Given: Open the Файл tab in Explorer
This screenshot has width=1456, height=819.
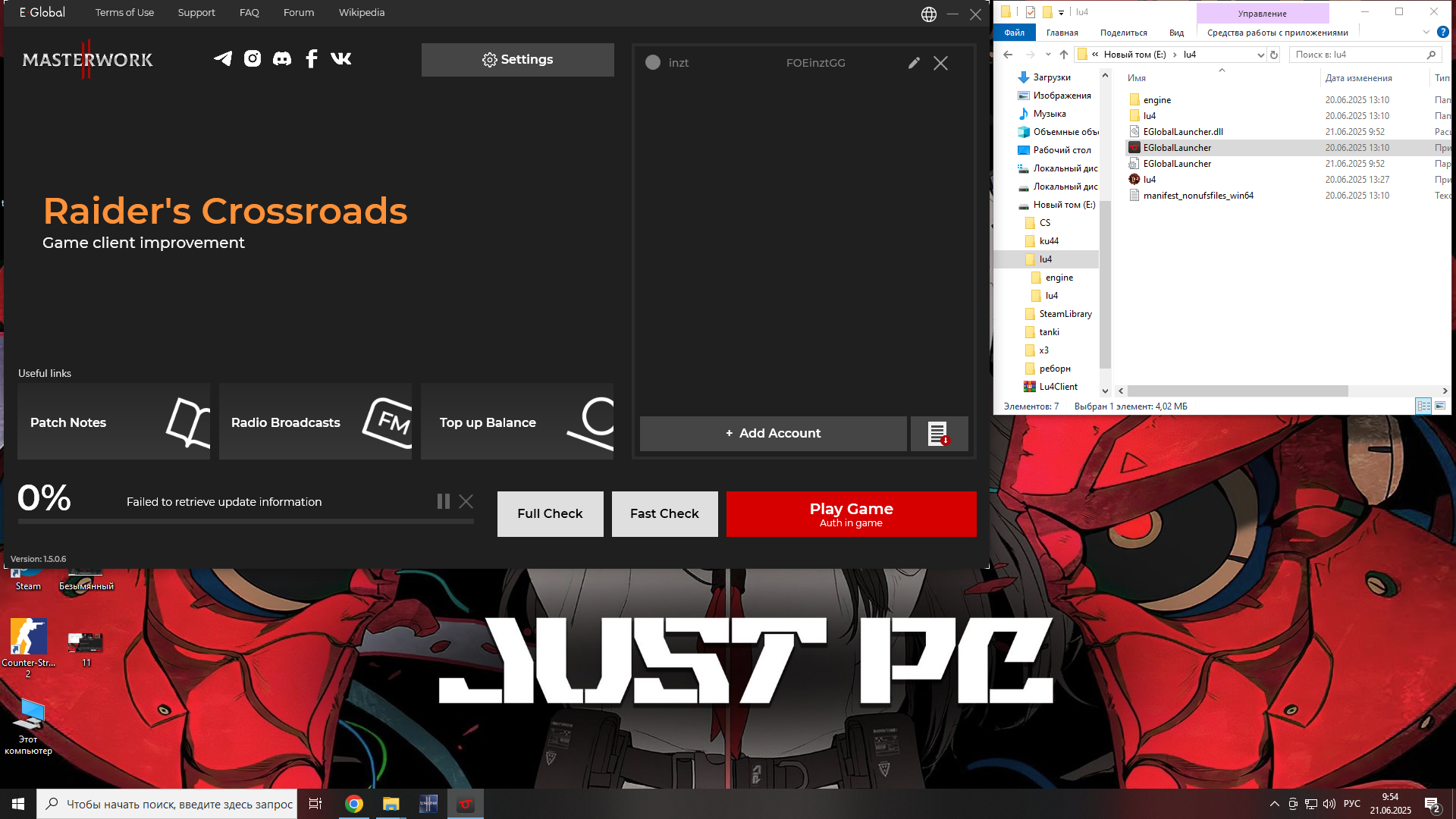Looking at the screenshot, I should (x=1014, y=33).
